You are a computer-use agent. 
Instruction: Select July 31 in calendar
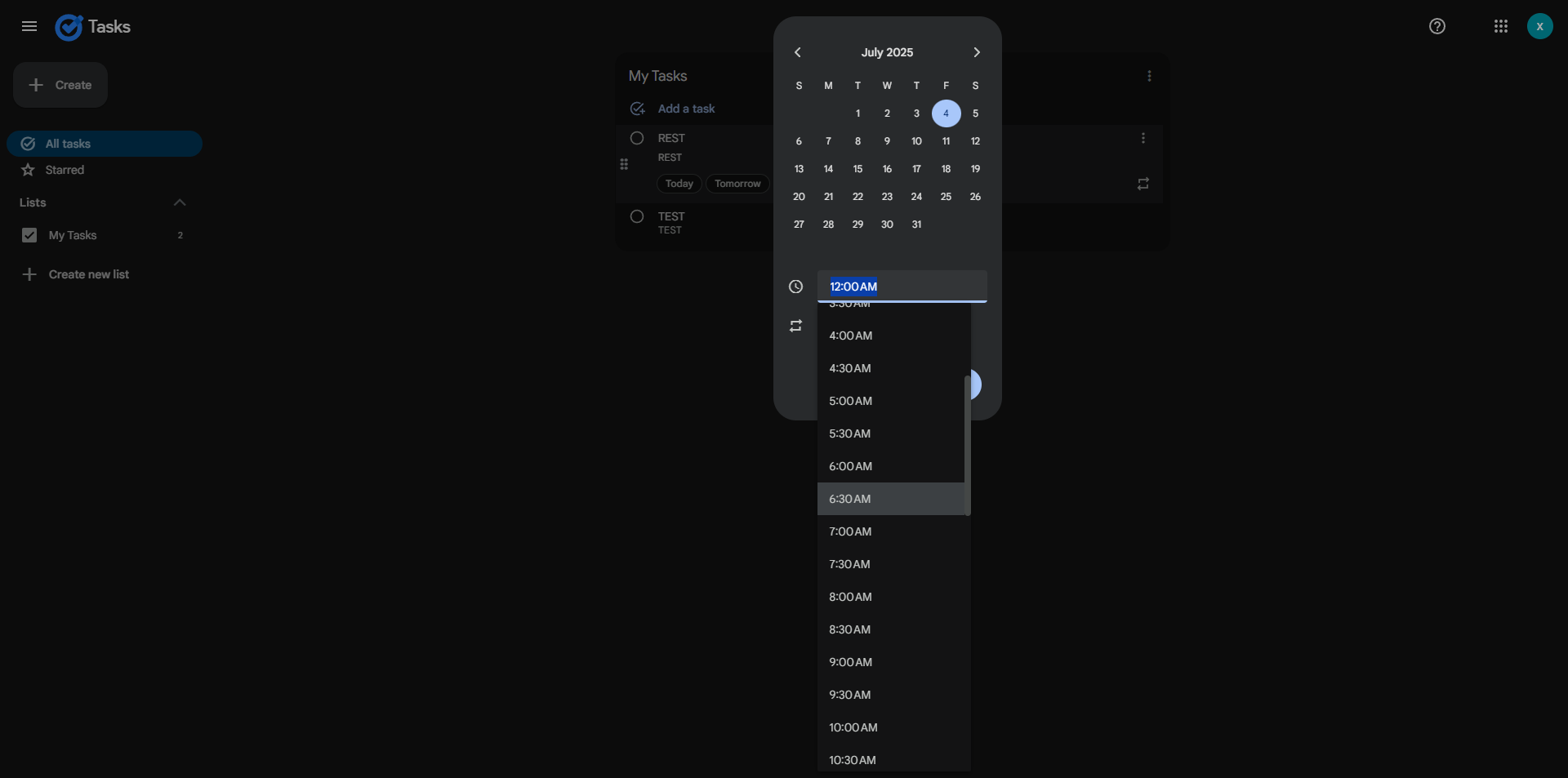pos(916,225)
